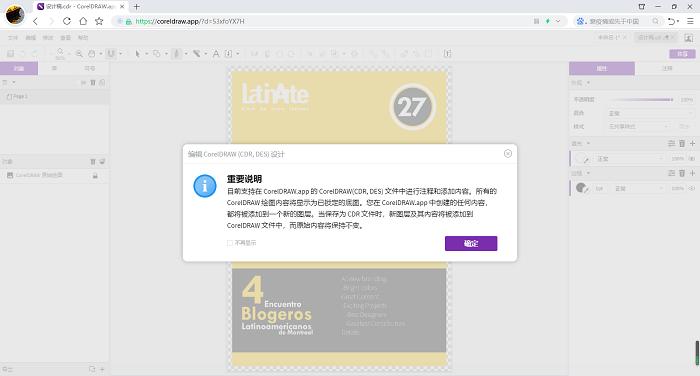Screen dimensions: 700x376
Task: Open the browser home page icon
Action: pos(83,21)
